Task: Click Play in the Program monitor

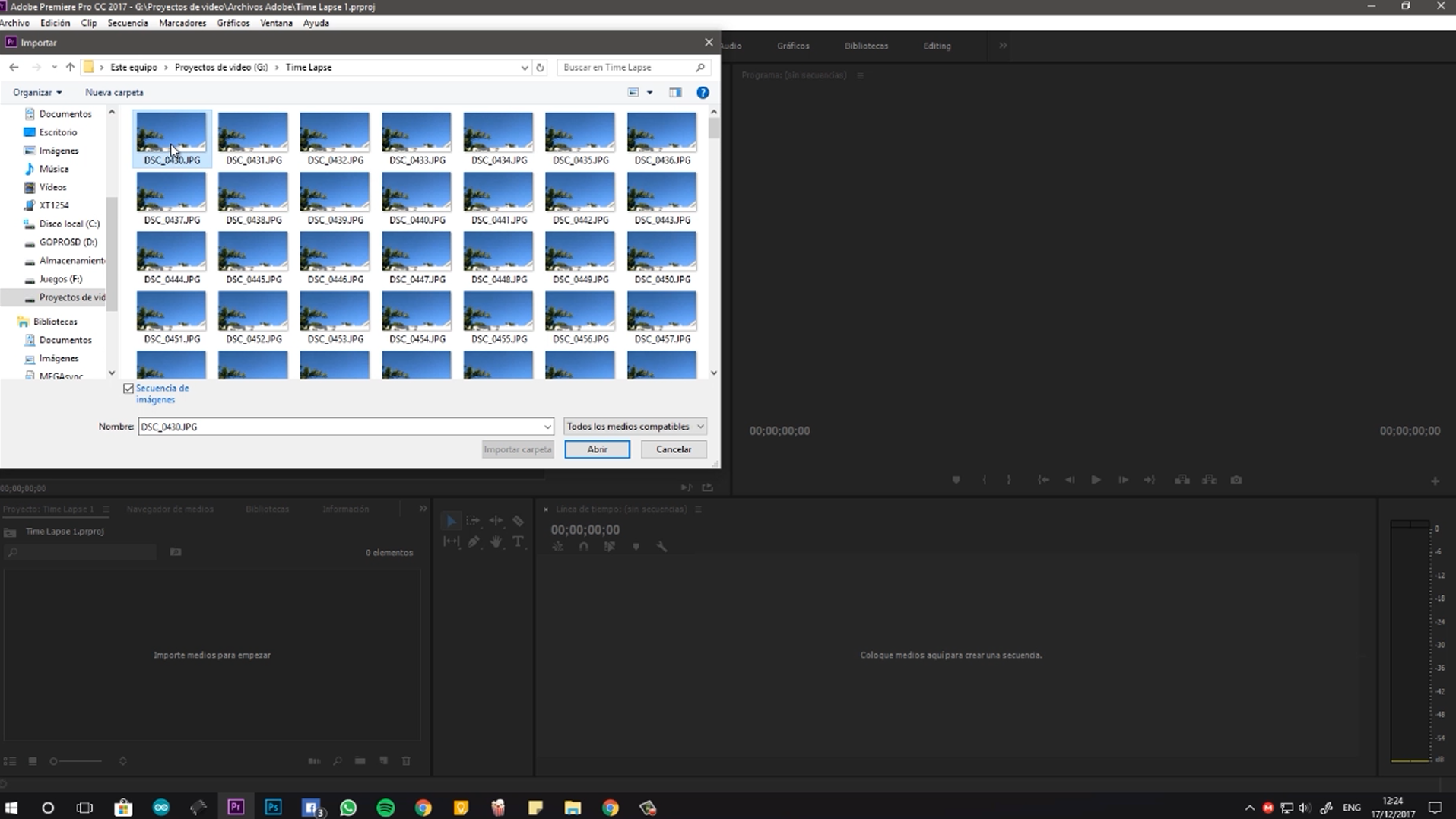Action: point(1096,480)
